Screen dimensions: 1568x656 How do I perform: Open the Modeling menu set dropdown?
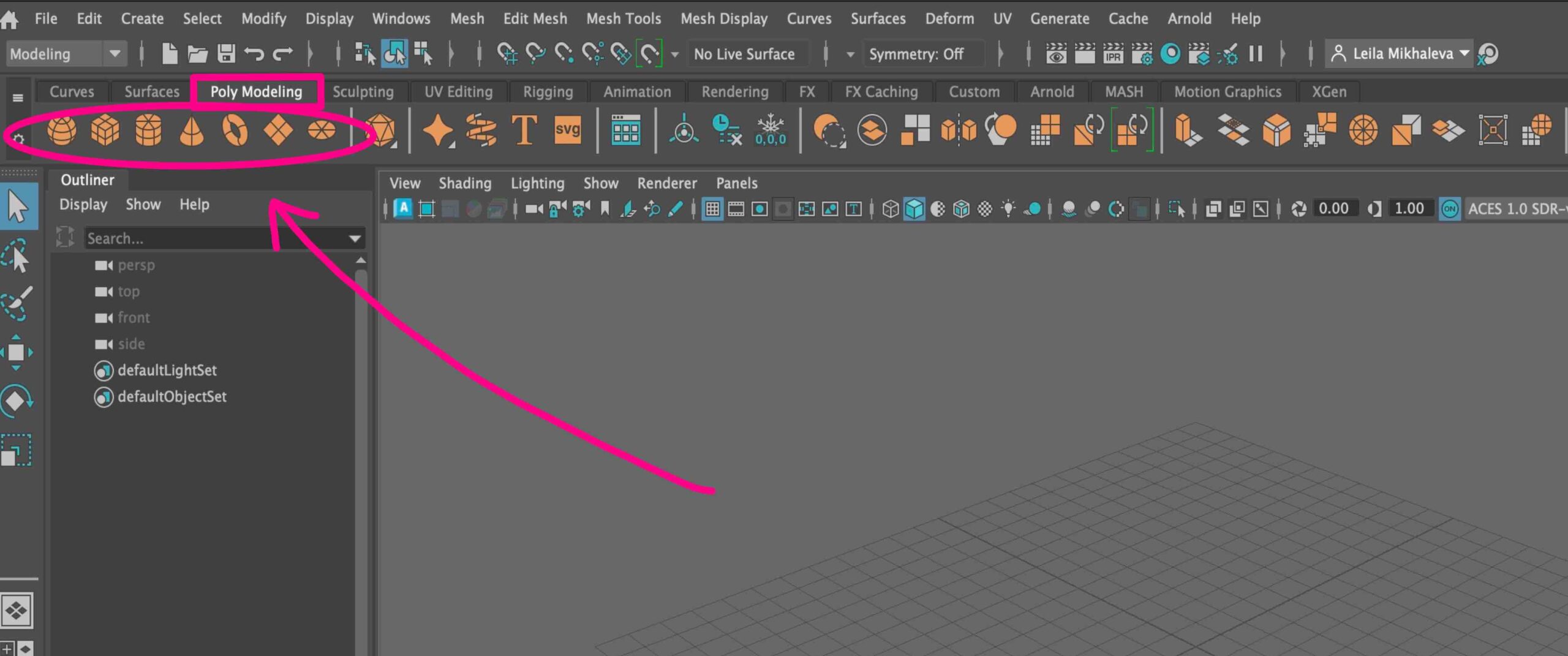coord(67,54)
